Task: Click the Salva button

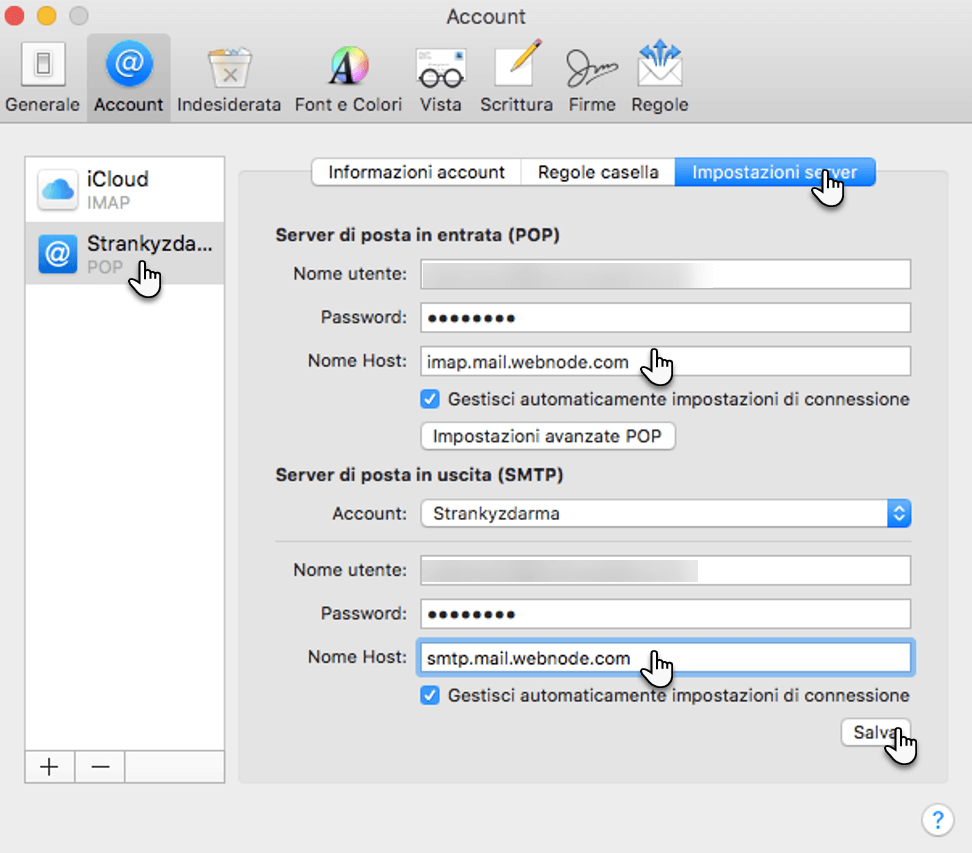Action: click(875, 732)
